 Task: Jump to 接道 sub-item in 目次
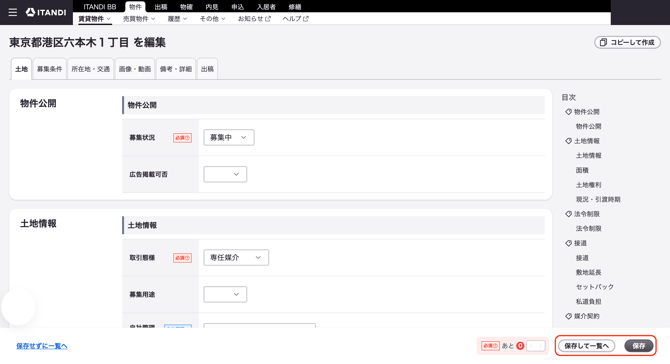(x=582, y=258)
